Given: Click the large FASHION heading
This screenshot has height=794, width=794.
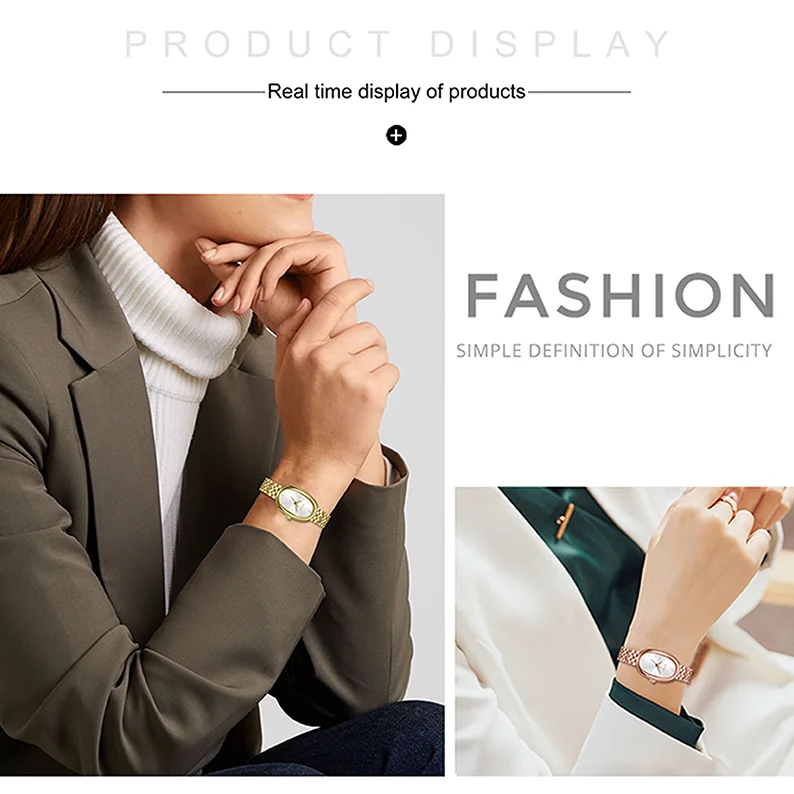Looking at the screenshot, I should point(620,295).
